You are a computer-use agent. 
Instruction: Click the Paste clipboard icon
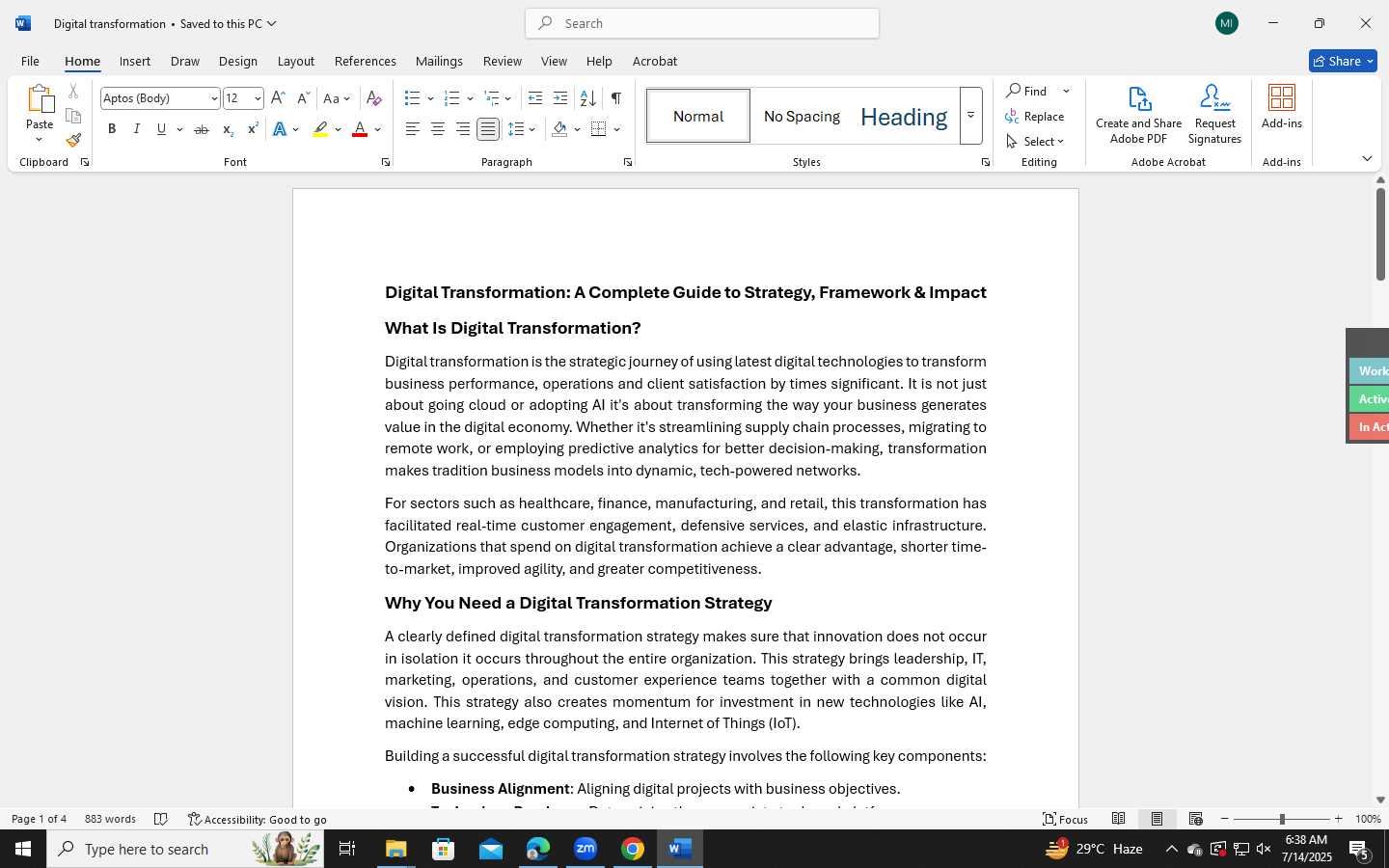tap(40, 99)
